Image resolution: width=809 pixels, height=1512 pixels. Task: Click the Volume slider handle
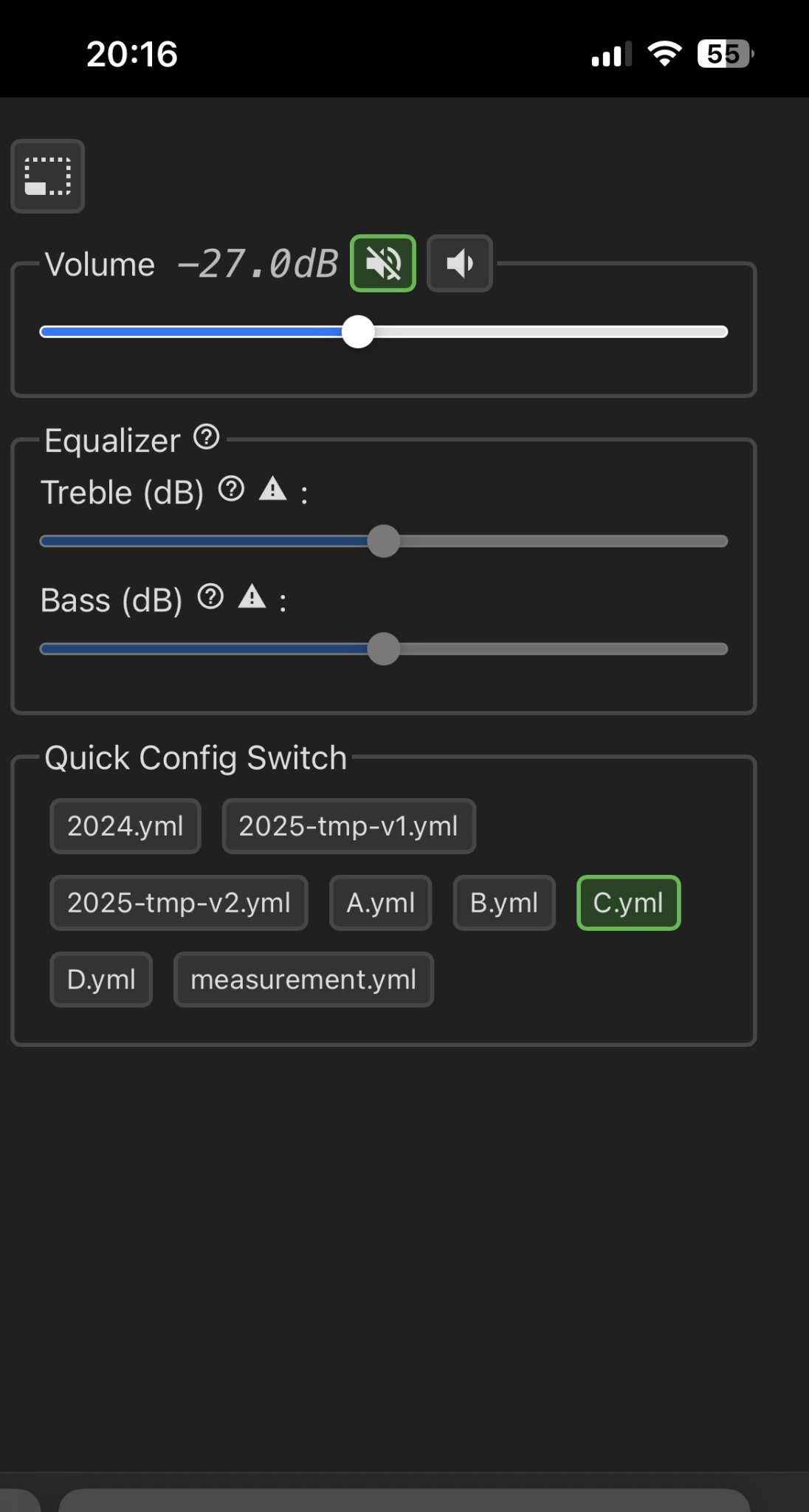click(358, 331)
